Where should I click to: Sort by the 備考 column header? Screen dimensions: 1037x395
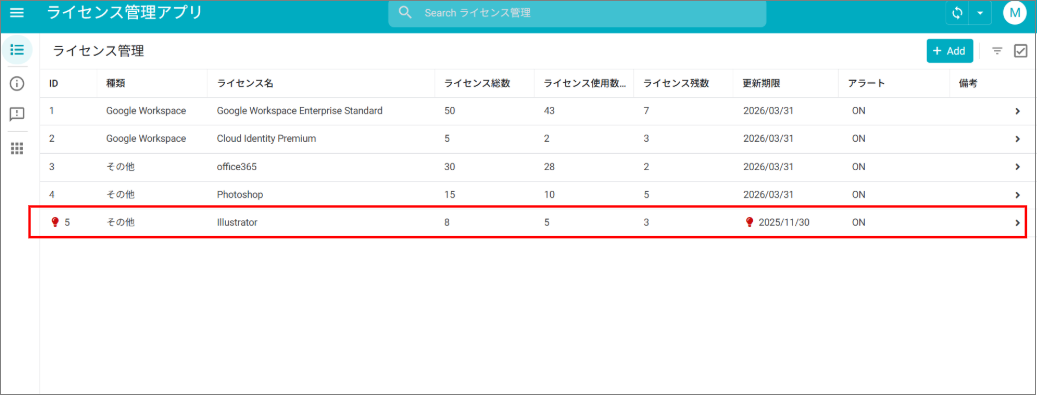tap(968, 83)
